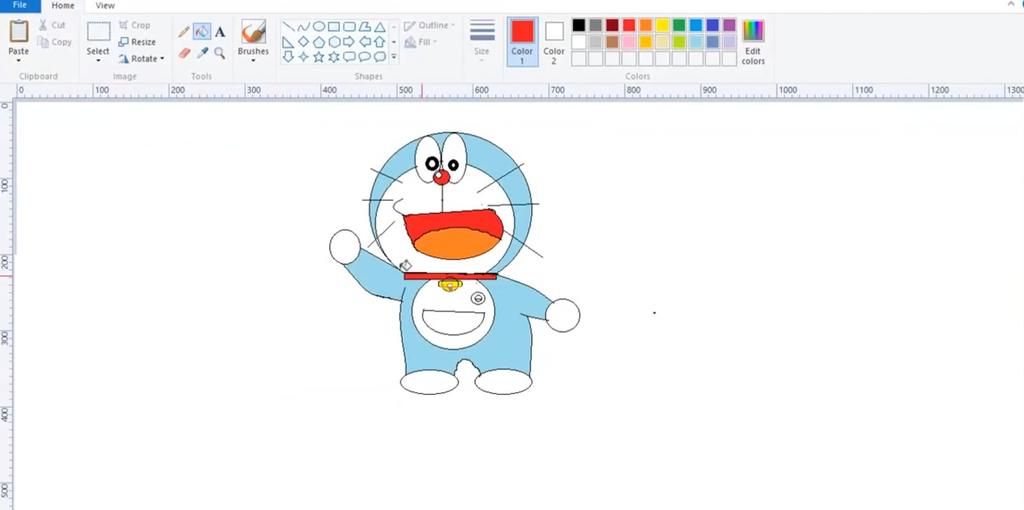Choose the Five-point star shape

(319, 57)
